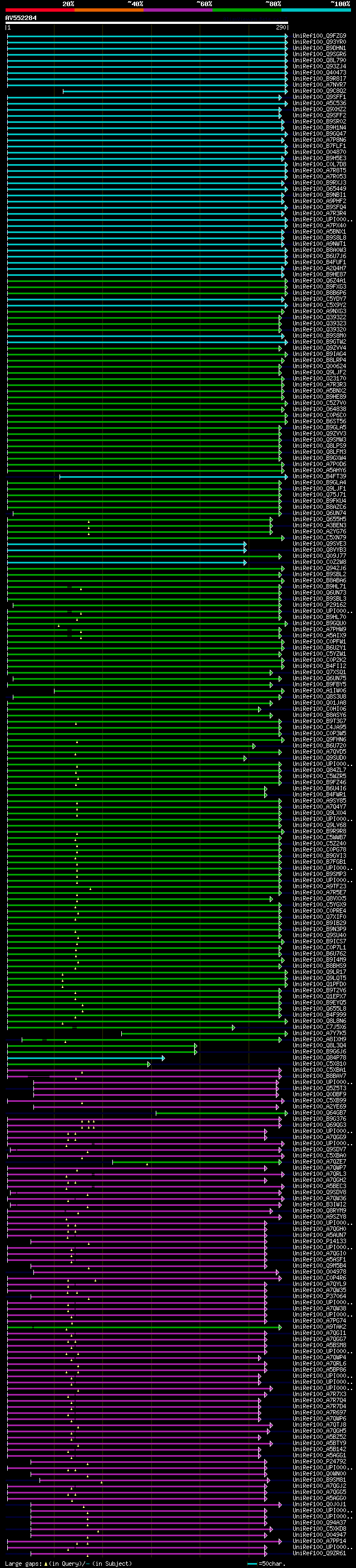Click UniRef100_Q75J71 hit name
This screenshot has width=356, height=1568.
pyautogui.click(x=319, y=495)
